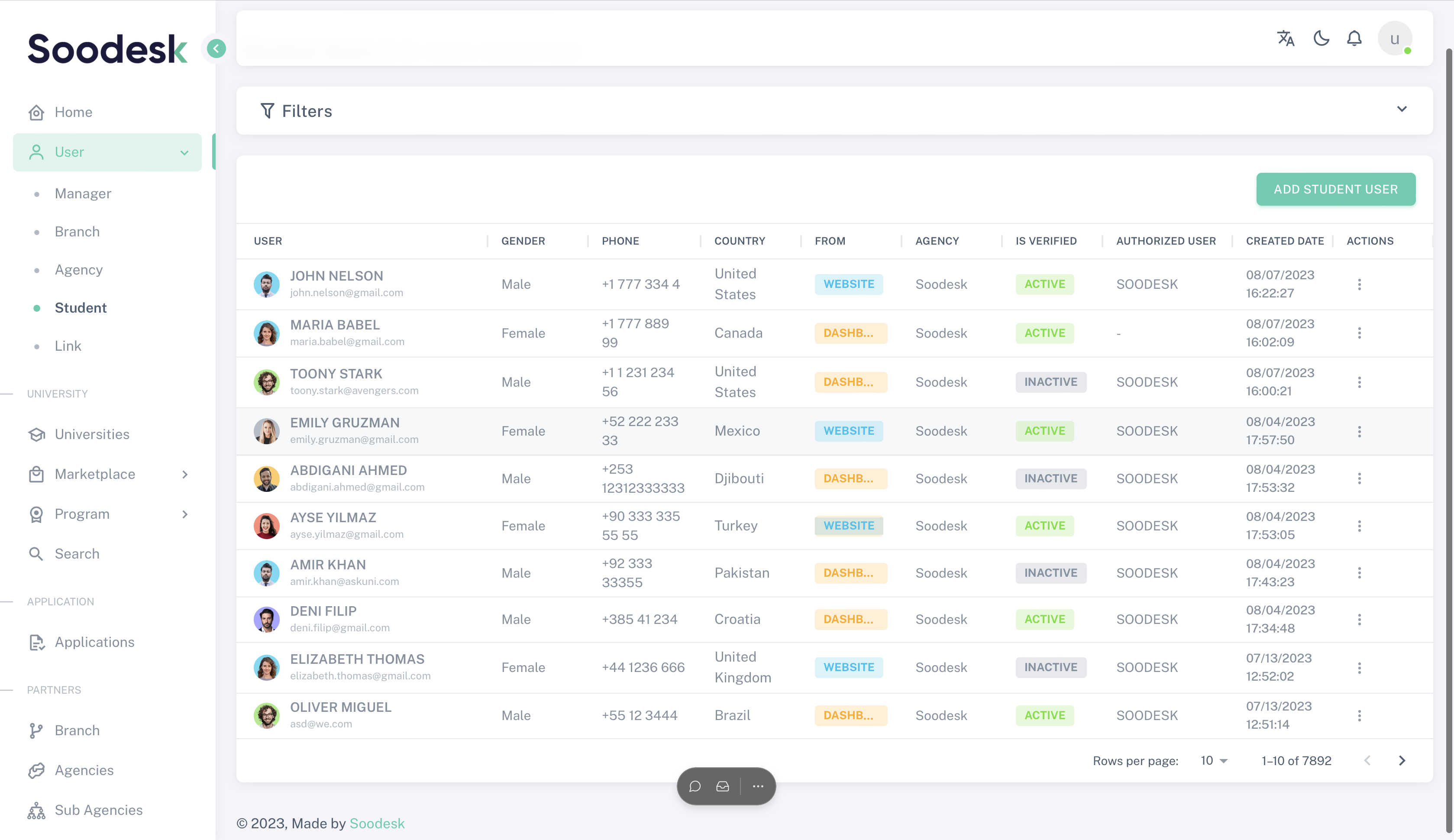The height and width of the screenshot is (840, 1454).
Task: Click the INACTIVE badge for Toony Stark
Action: click(1051, 381)
